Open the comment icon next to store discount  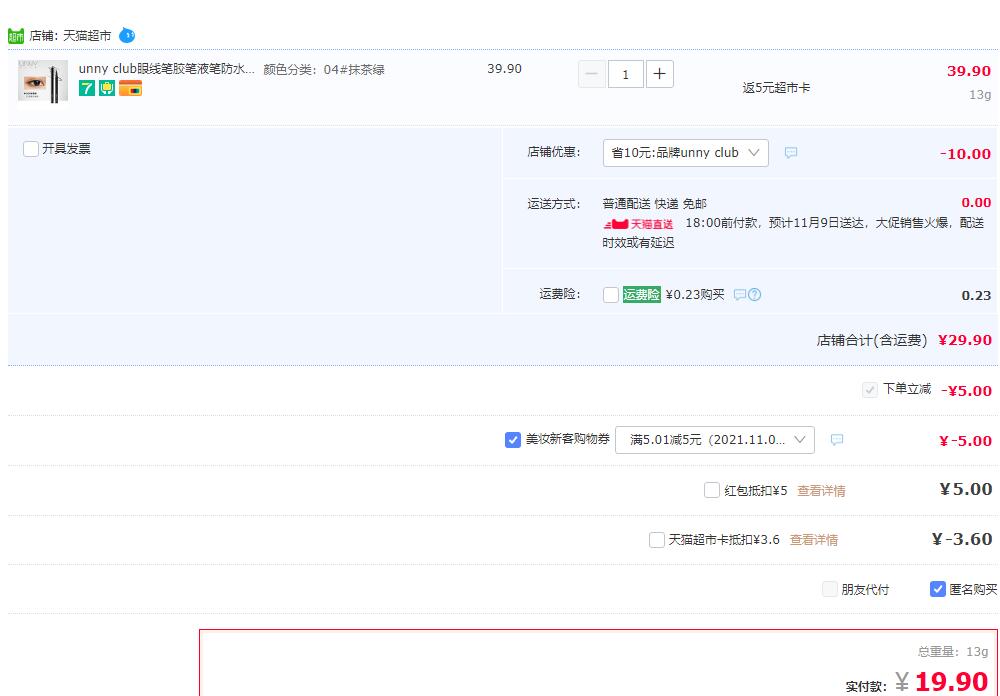pos(791,153)
